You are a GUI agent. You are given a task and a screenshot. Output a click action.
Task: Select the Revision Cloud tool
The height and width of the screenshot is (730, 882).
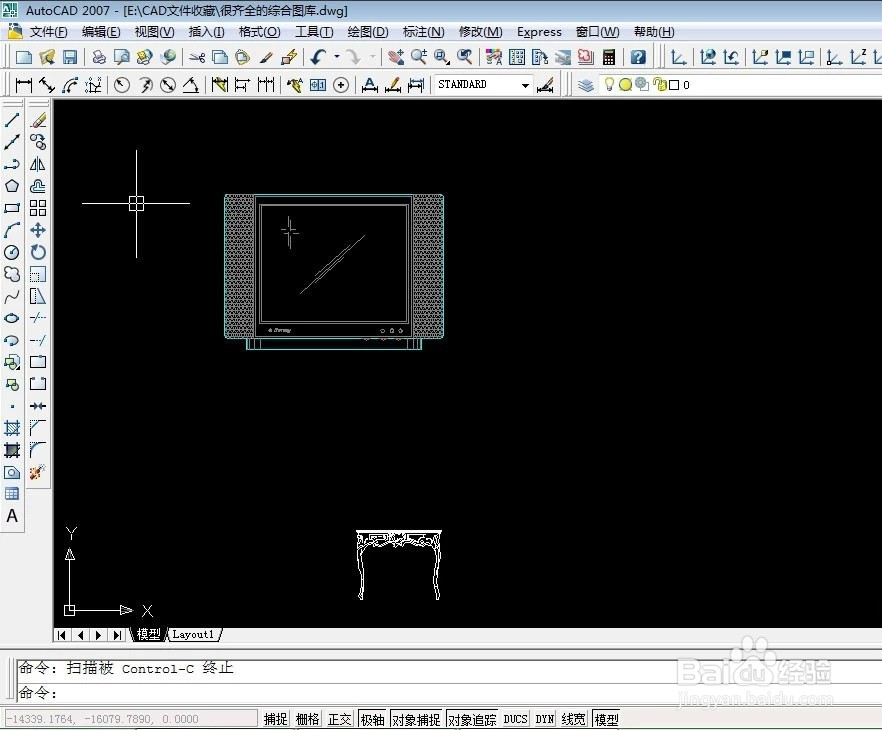(12, 274)
